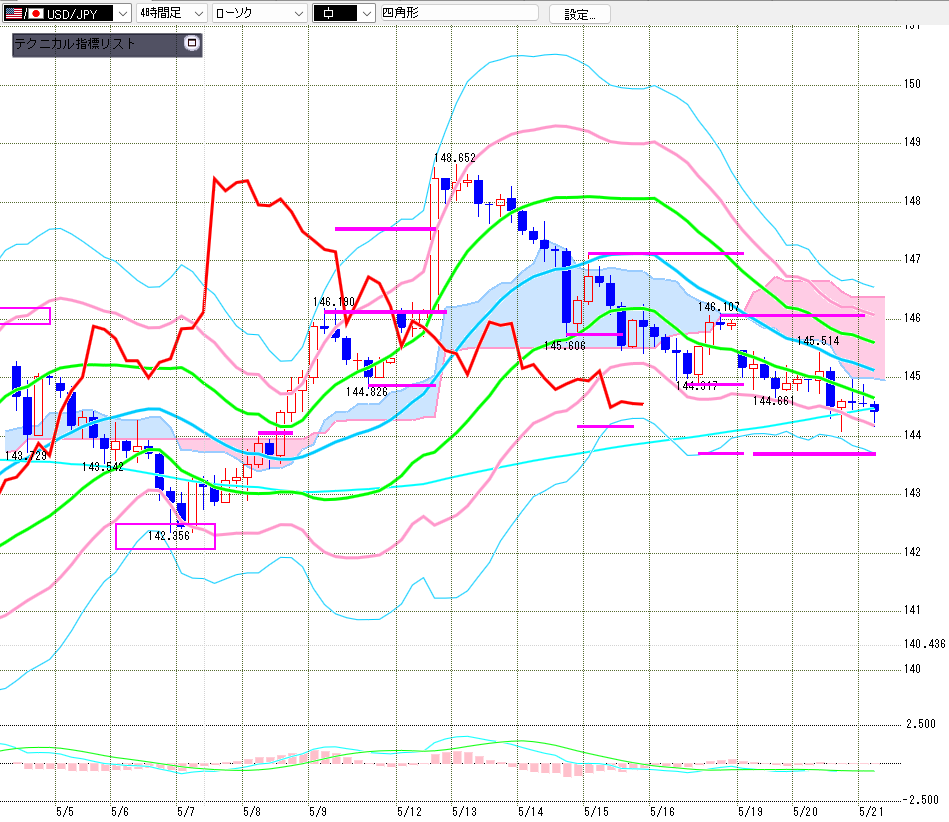Click the 140.436 value on price axis
The width and height of the screenshot is (949, 822).
pyautogui.click(x=924, y=644)
